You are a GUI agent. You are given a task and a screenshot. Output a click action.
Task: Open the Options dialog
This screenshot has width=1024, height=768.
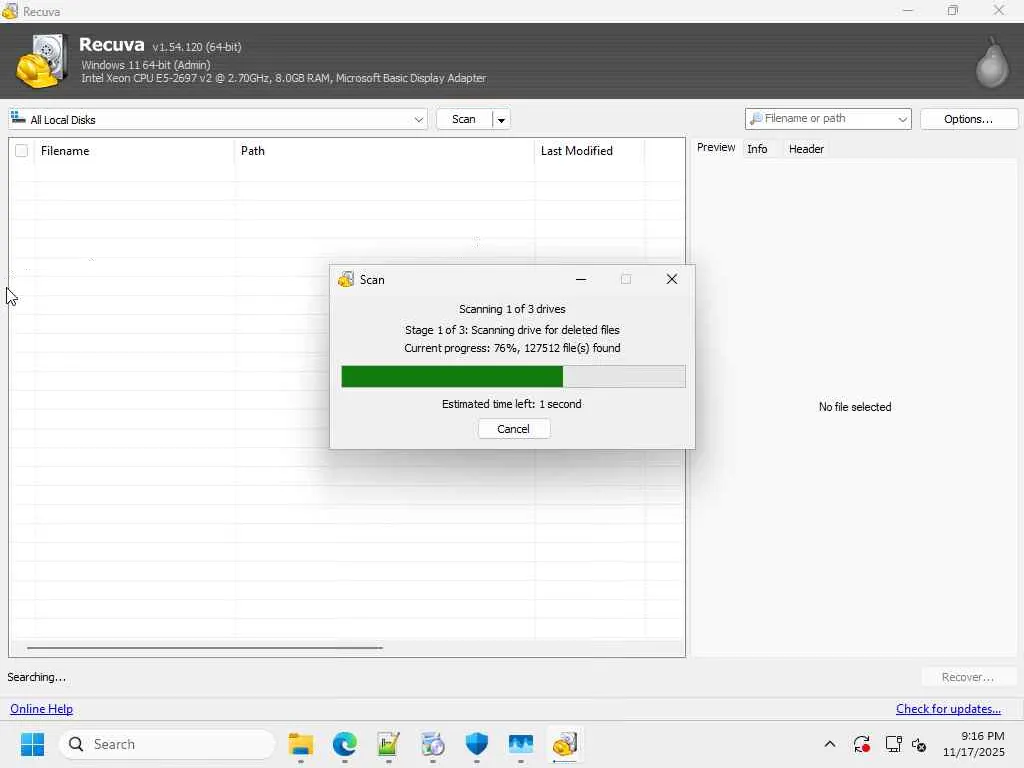point(968,120)
